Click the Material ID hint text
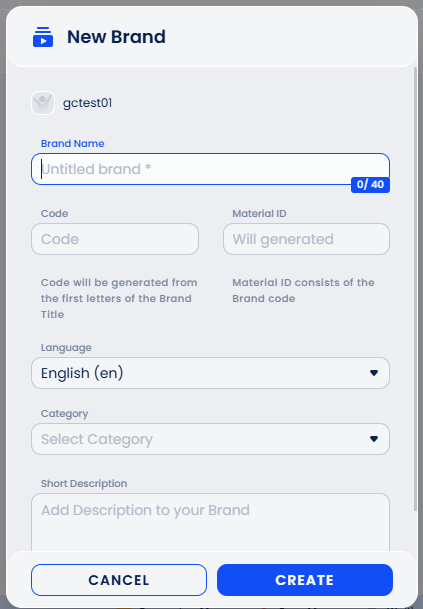 pos(303,290)
